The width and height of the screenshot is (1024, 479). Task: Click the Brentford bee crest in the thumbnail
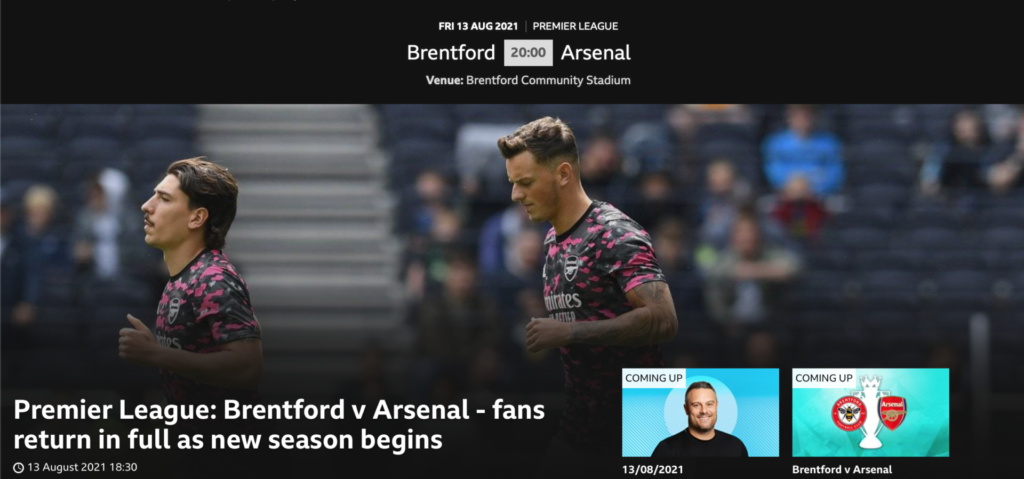[x=848, y=412]
